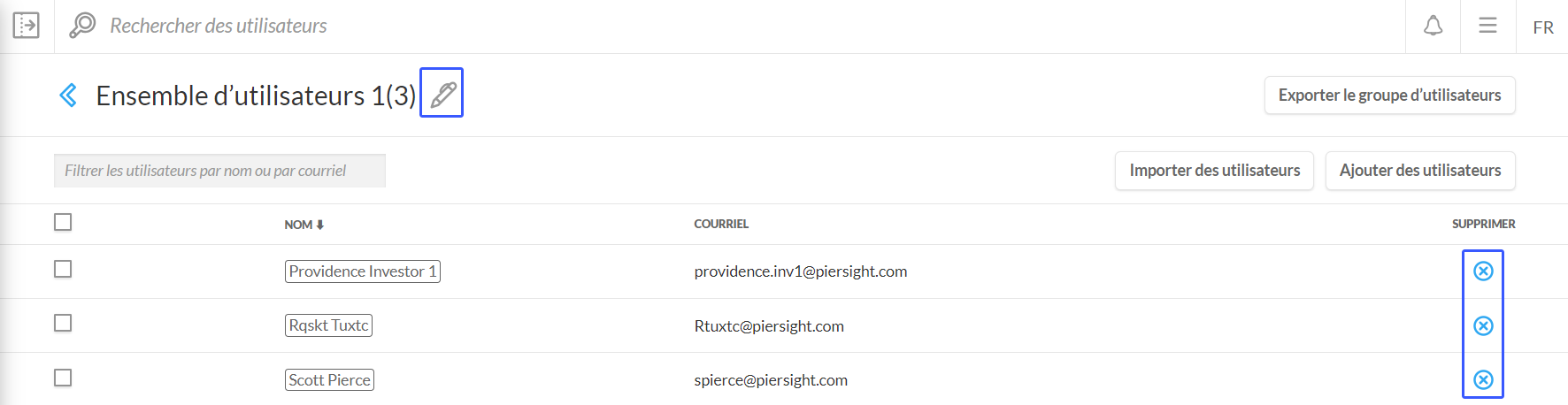The height and width of the screenshot is (405, 1568).
Task: Open the notifications bell
Action: point(1433,26)
